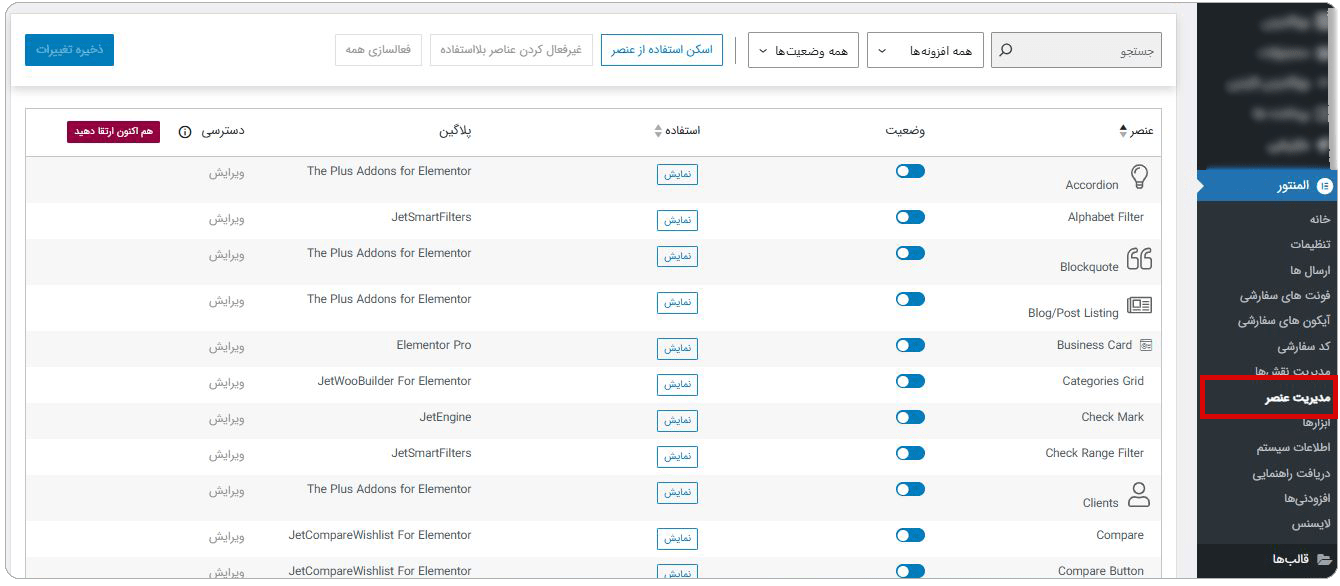Screen dimensions: 1340x586
Task: Click the هم اکنون ارتقا دهید upgrade badge
Action: point(112,131)
